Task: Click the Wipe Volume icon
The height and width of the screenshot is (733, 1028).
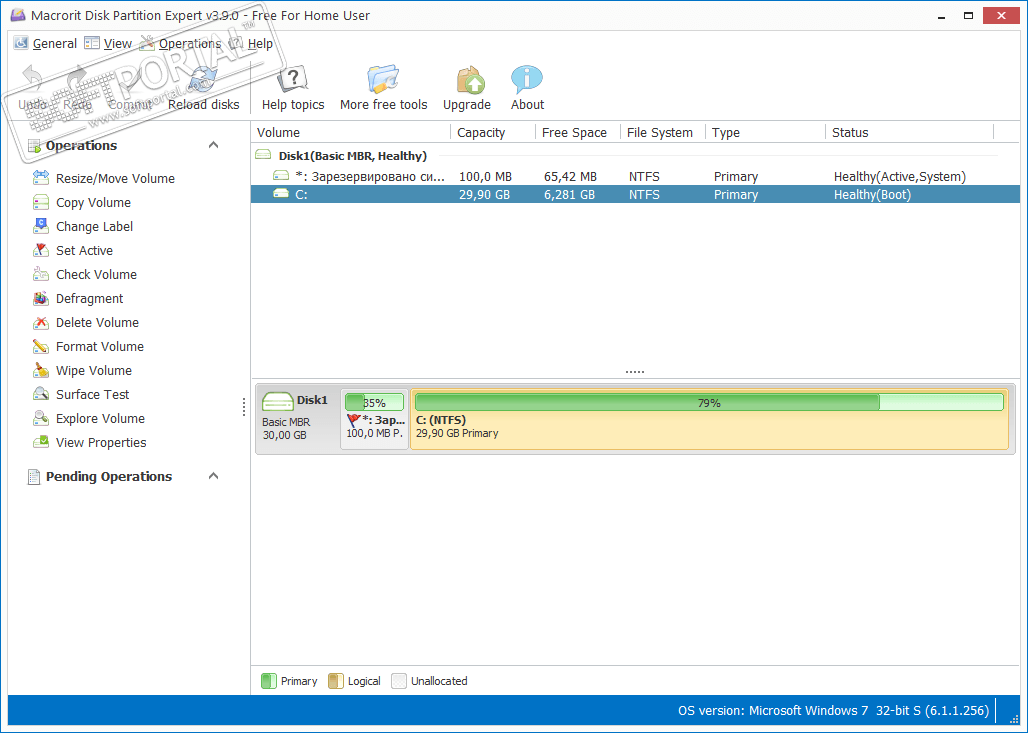Action: (x=41, y=370)
